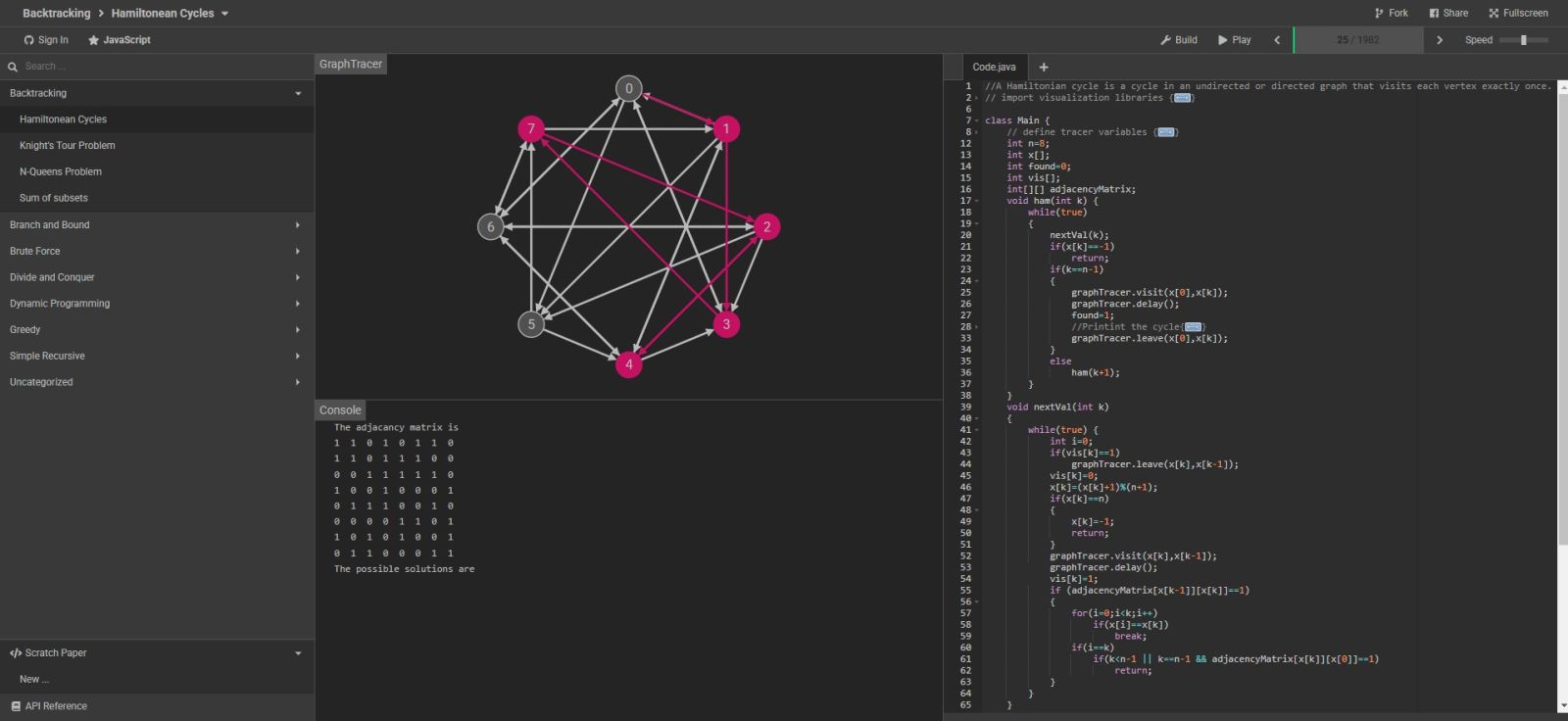The width and height of the screenshot is (1568, 721).
Task: Click in the algorithm search field
Action: [x=157, y=67]
